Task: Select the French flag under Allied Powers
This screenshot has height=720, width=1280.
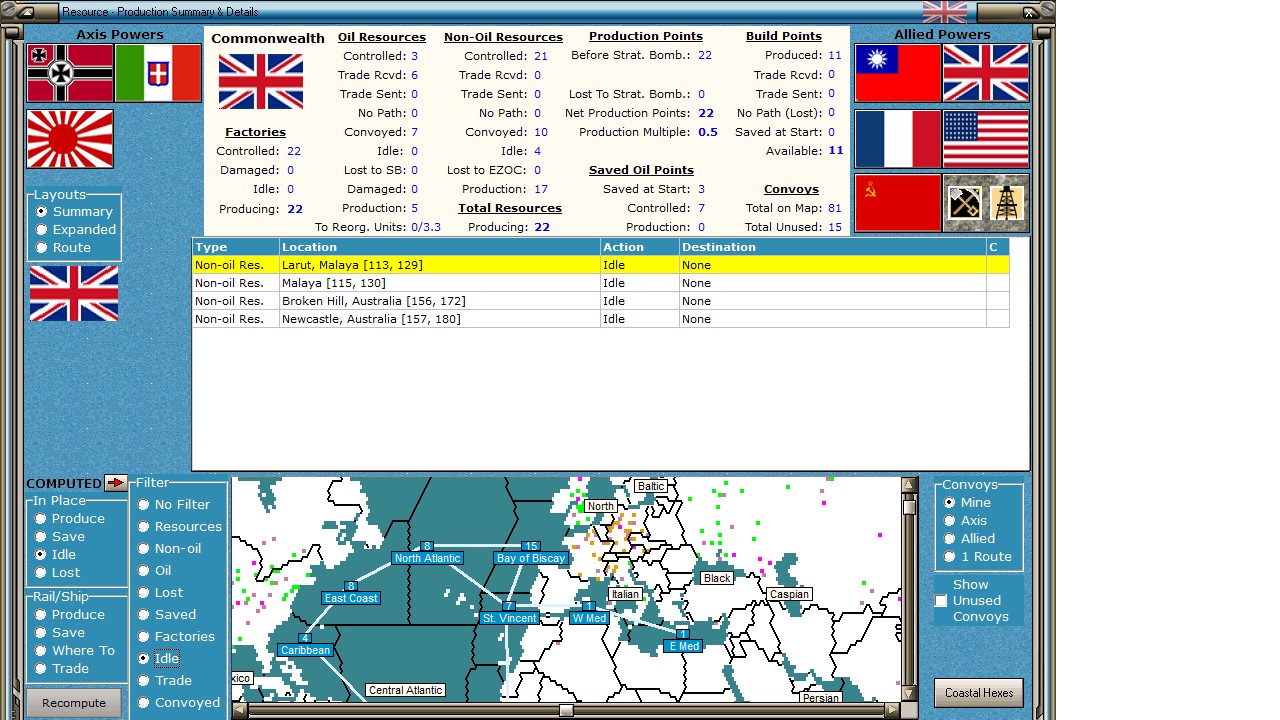Action: [898, 139]
